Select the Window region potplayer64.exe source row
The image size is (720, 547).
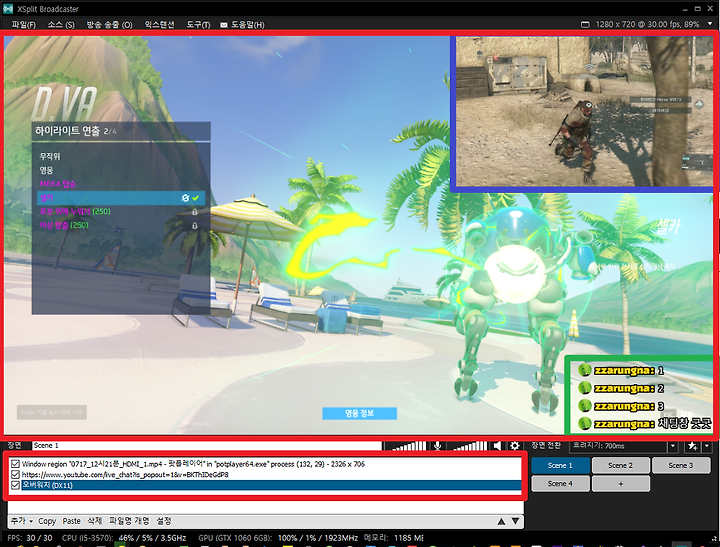[271, 464]
